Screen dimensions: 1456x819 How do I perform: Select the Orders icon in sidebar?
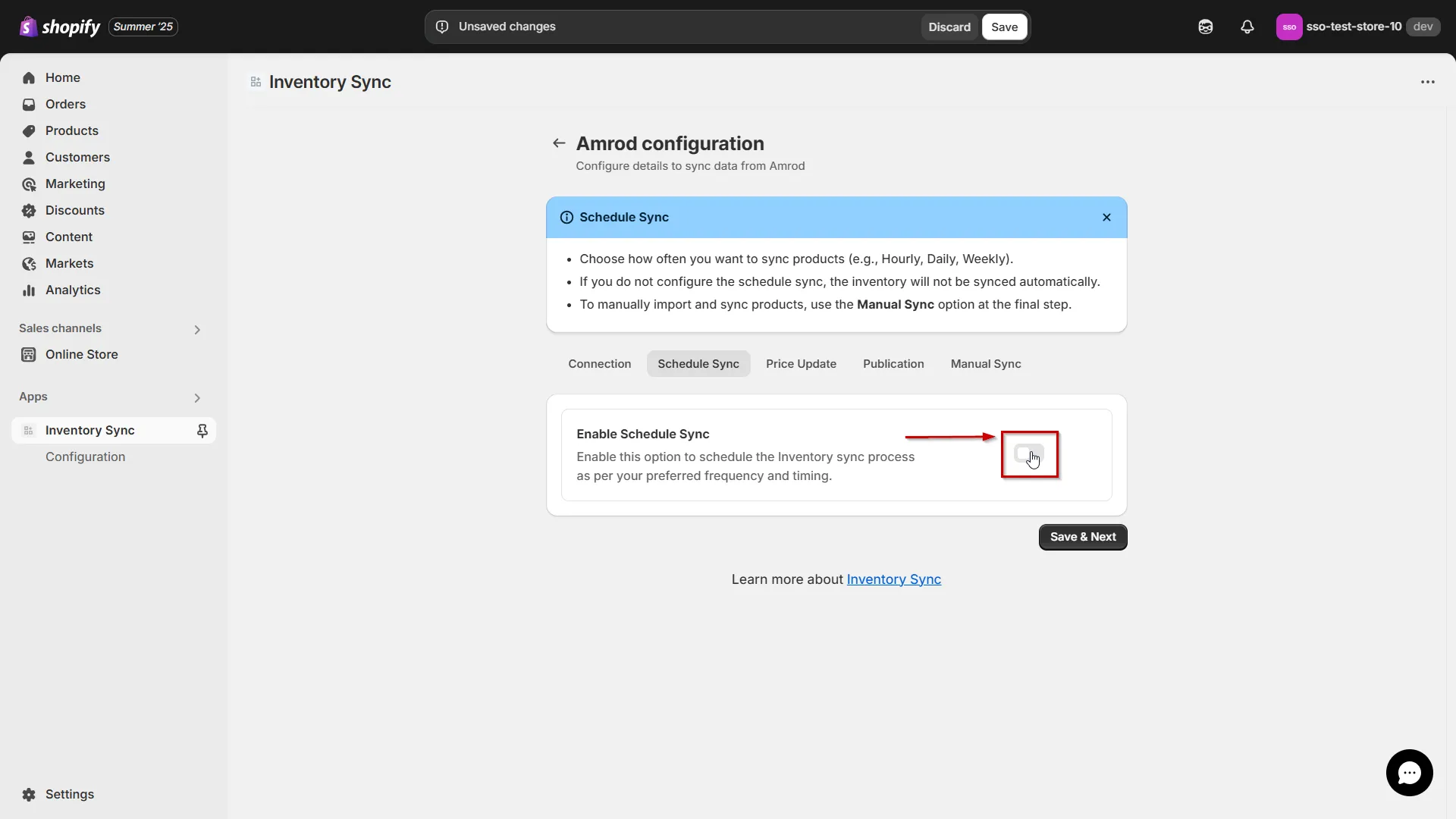point(28,104)
